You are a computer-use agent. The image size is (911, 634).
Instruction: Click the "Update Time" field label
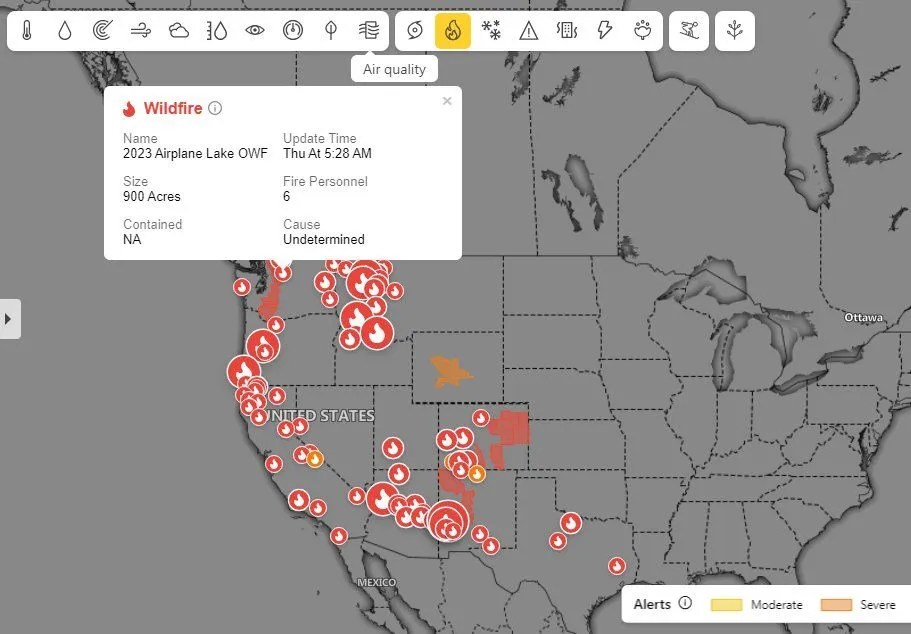320,138
